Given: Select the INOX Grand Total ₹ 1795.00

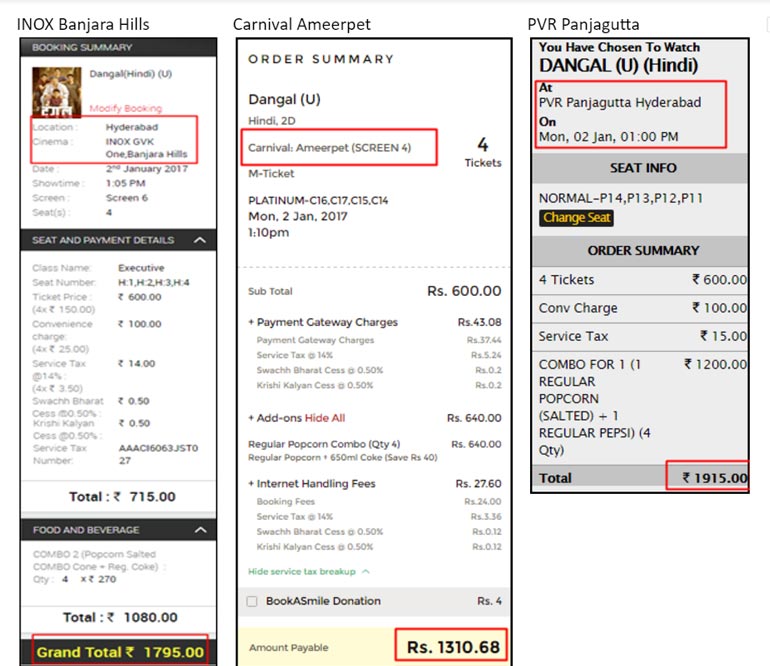Looking at the screenshot, I should pos(120,652).
